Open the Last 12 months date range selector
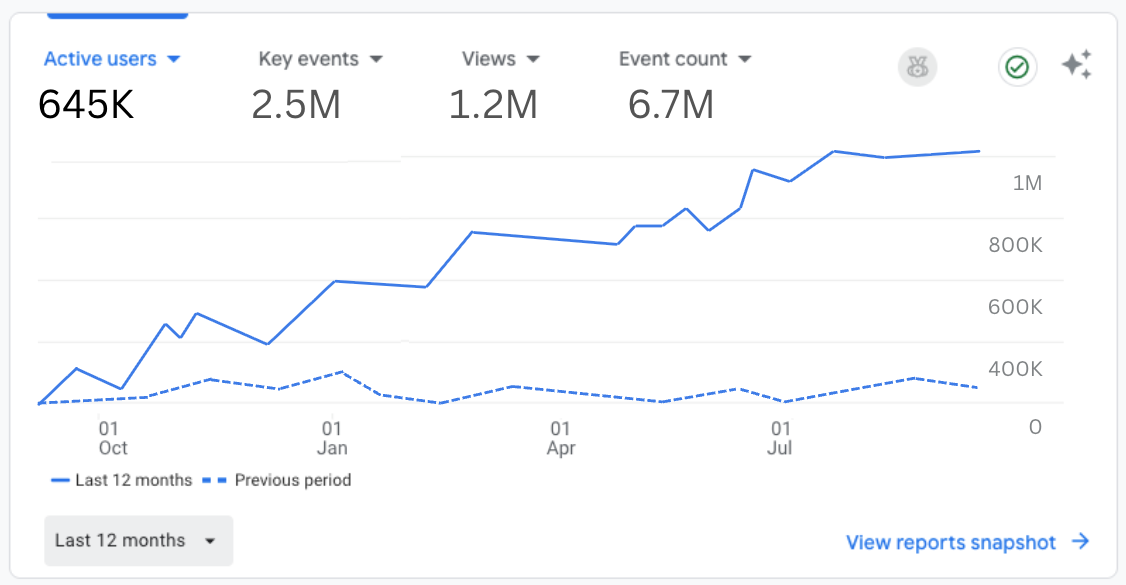This screenshot has height=585, width=1126. tap(139, 540)
